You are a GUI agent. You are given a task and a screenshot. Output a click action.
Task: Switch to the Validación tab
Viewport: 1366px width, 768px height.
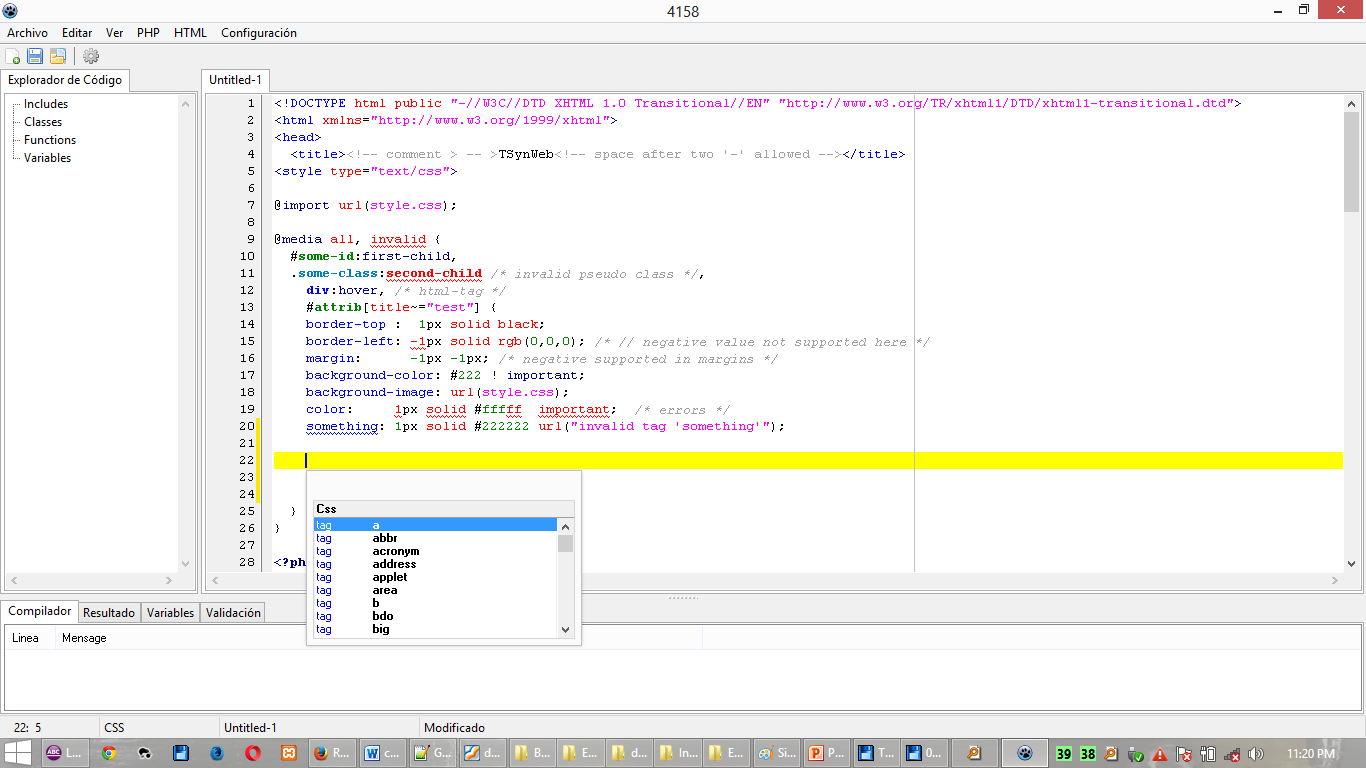pyautogui.click(x=233, y=613)
